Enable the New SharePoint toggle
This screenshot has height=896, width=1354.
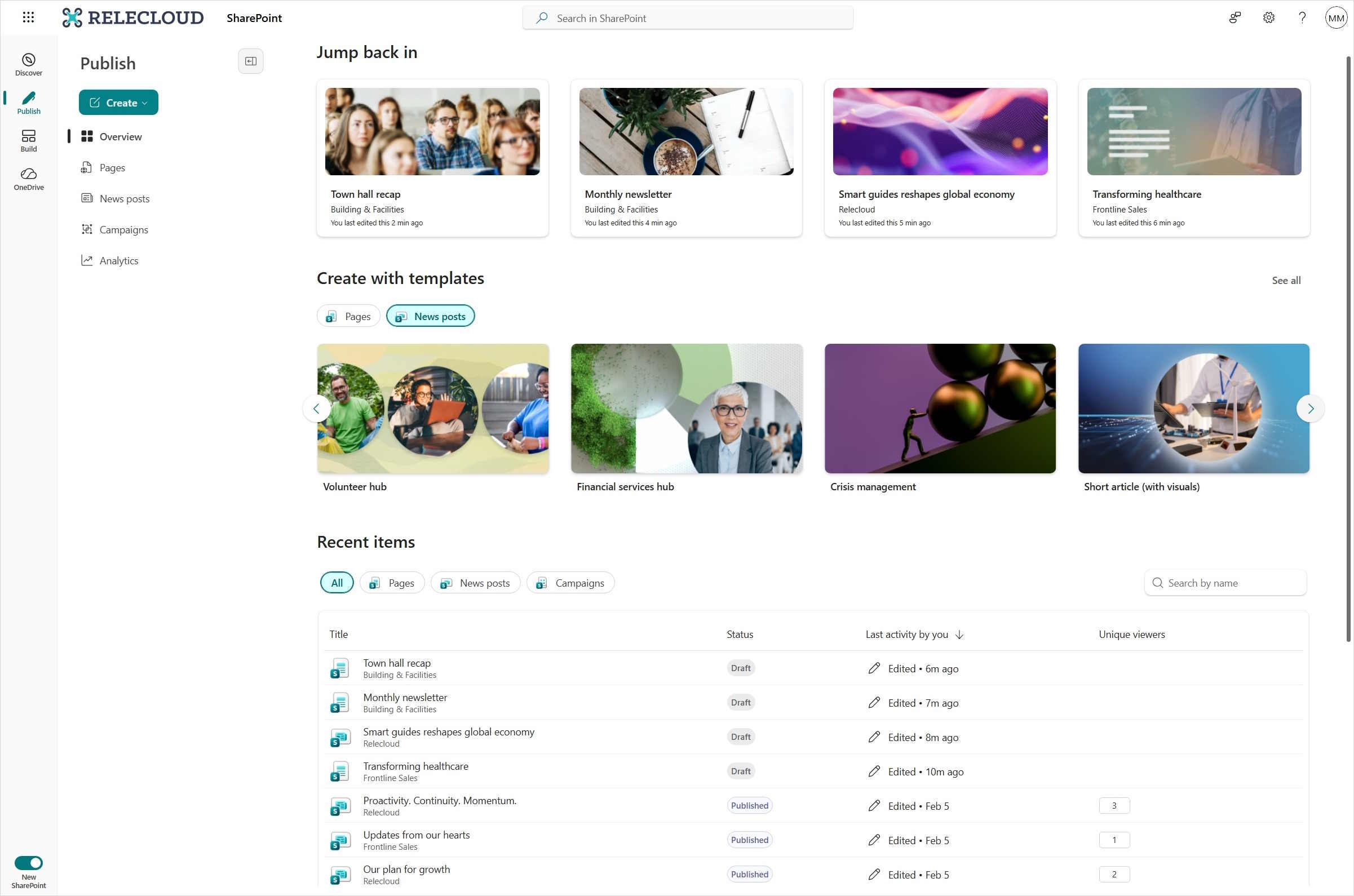pyautogui.click(x=29, y=863)
